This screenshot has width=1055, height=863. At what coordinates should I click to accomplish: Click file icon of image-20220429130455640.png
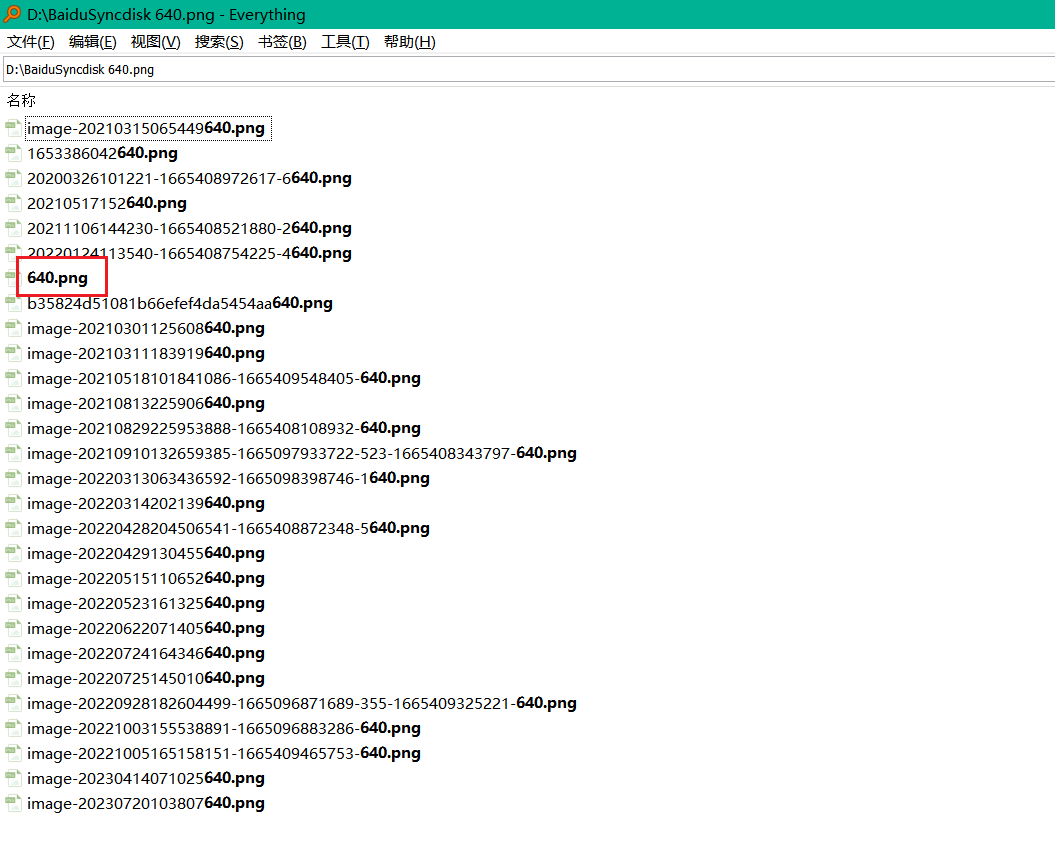click(13, 553)
